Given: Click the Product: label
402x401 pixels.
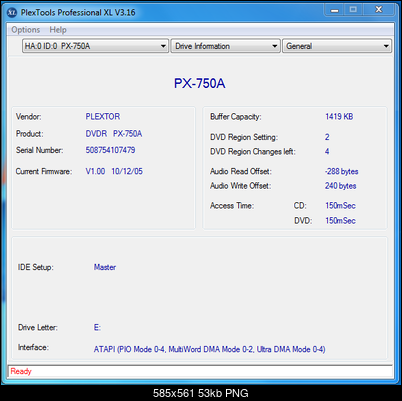Looking at the screenshot, I should (29, 134).
